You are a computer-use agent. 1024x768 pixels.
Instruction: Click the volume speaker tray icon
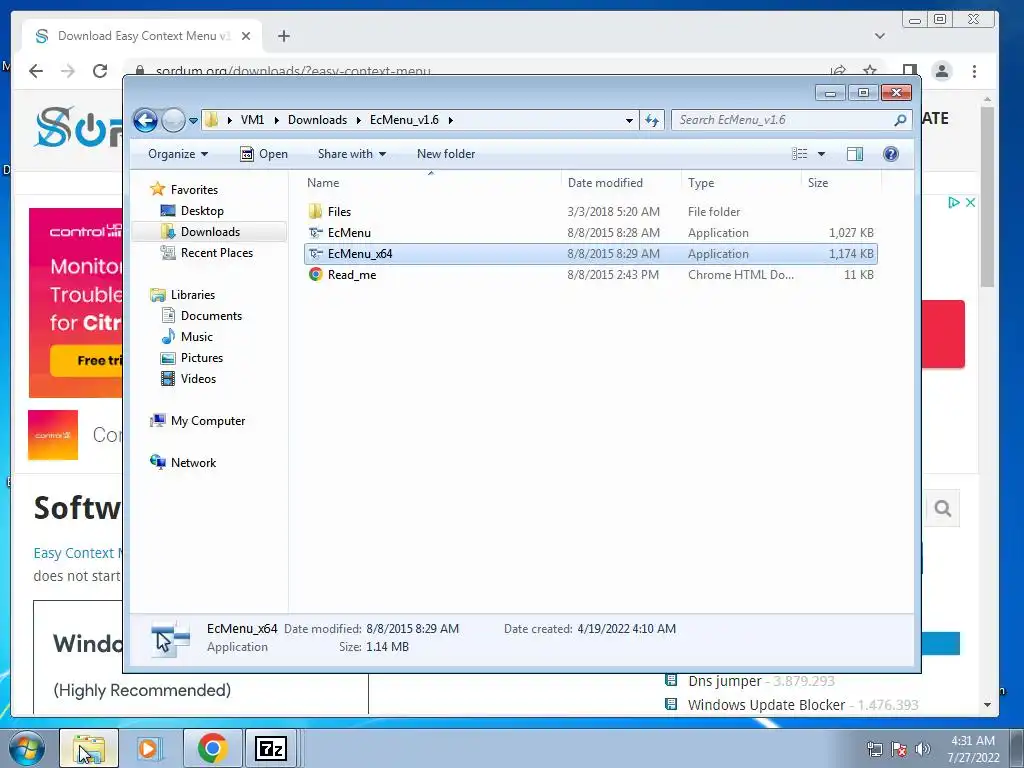[x=922, y=749]
